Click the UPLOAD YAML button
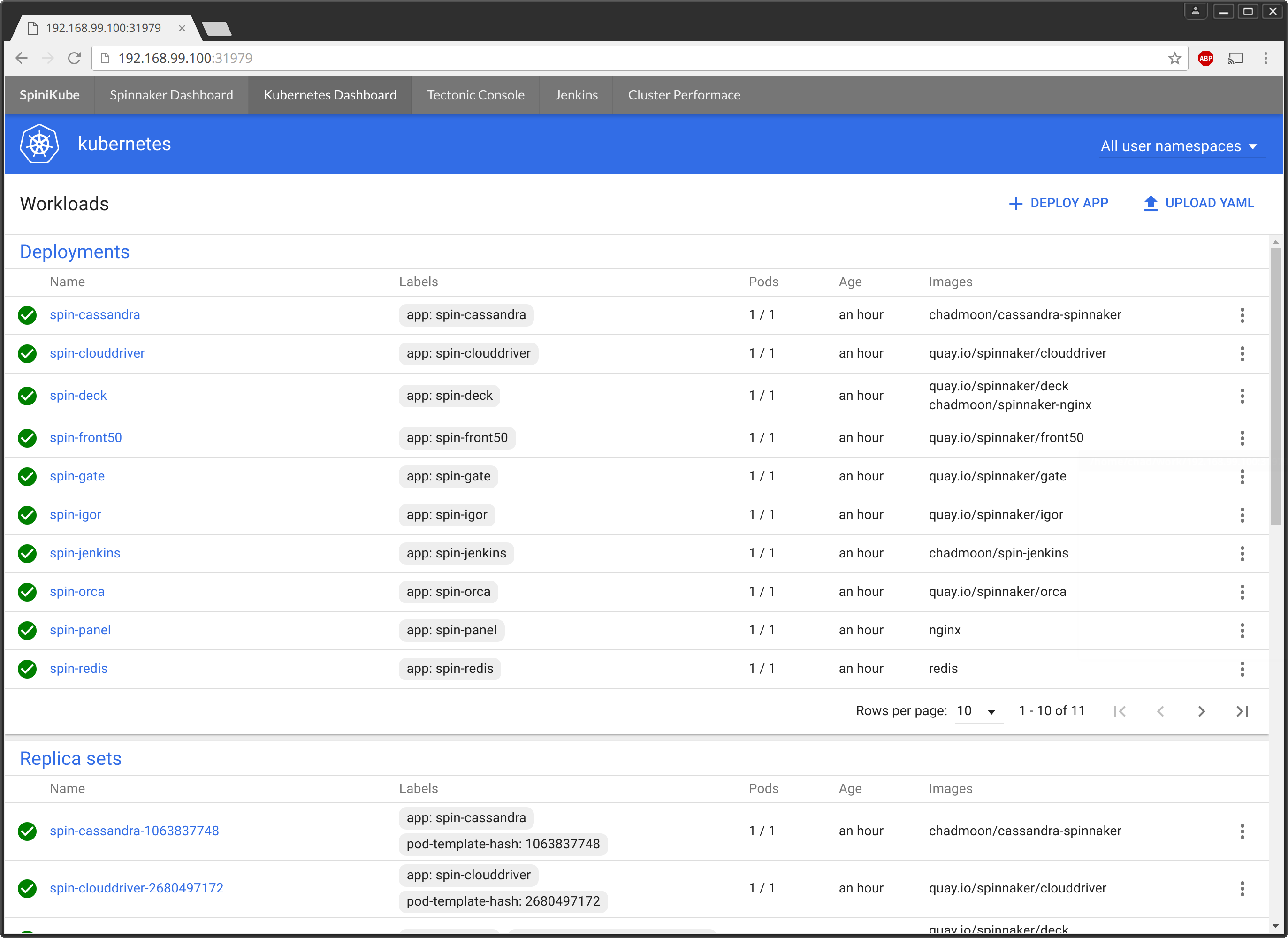Image resolution: width=1288 pixels, height=938 pixels. pyautogui.click(x=1198, y=203)
